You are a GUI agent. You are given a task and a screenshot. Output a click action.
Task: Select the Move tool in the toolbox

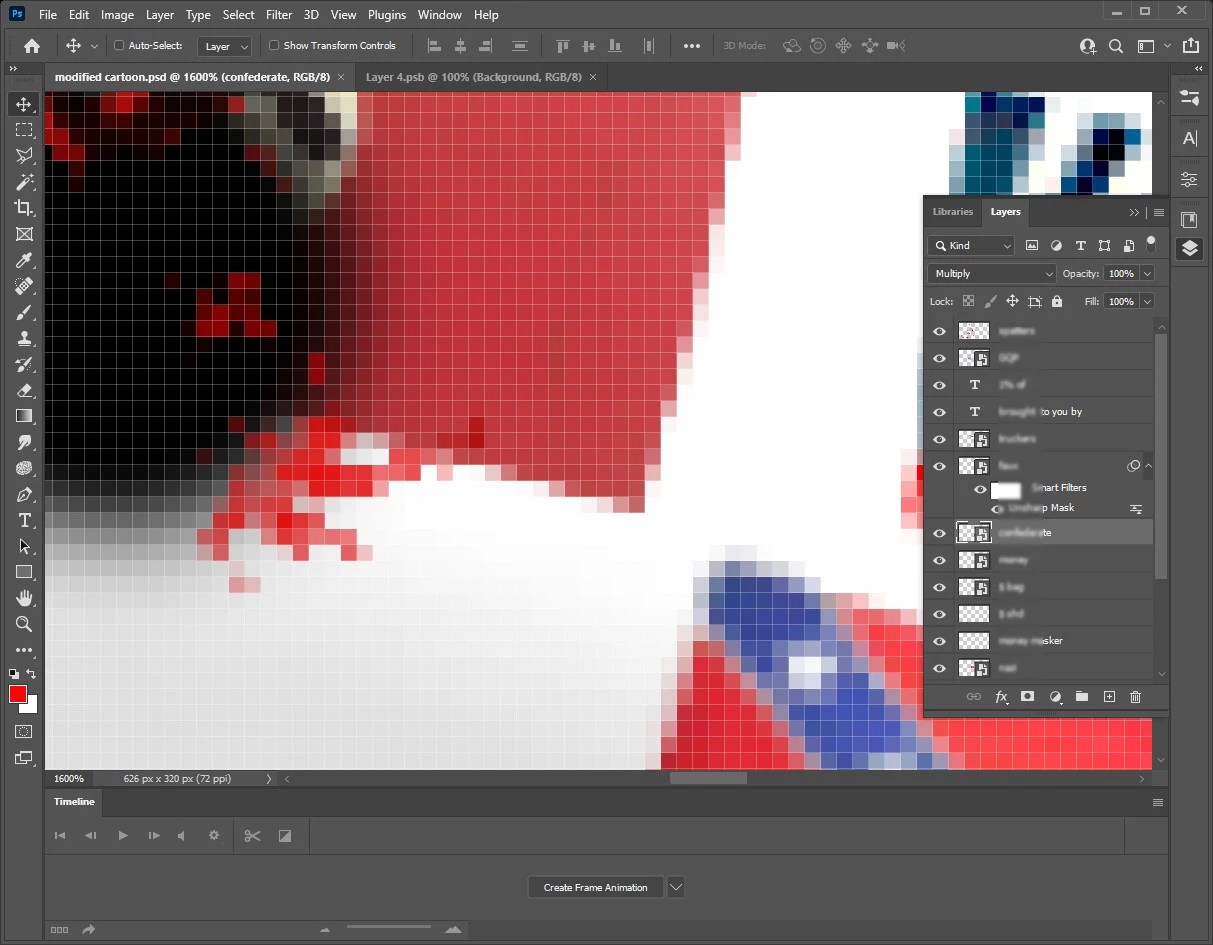24,104
